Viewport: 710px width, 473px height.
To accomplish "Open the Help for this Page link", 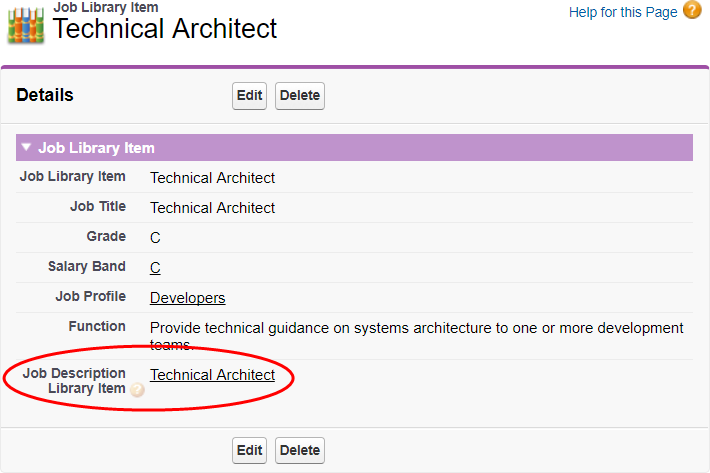I will [x=623, y=12].
